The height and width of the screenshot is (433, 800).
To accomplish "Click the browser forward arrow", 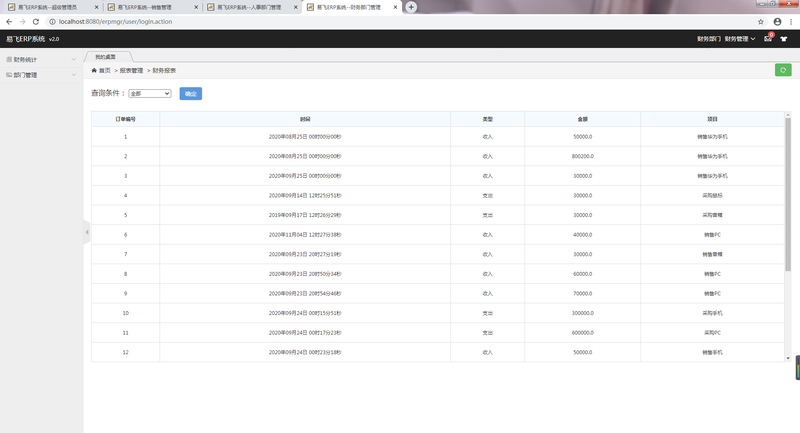I will [22, 21].
